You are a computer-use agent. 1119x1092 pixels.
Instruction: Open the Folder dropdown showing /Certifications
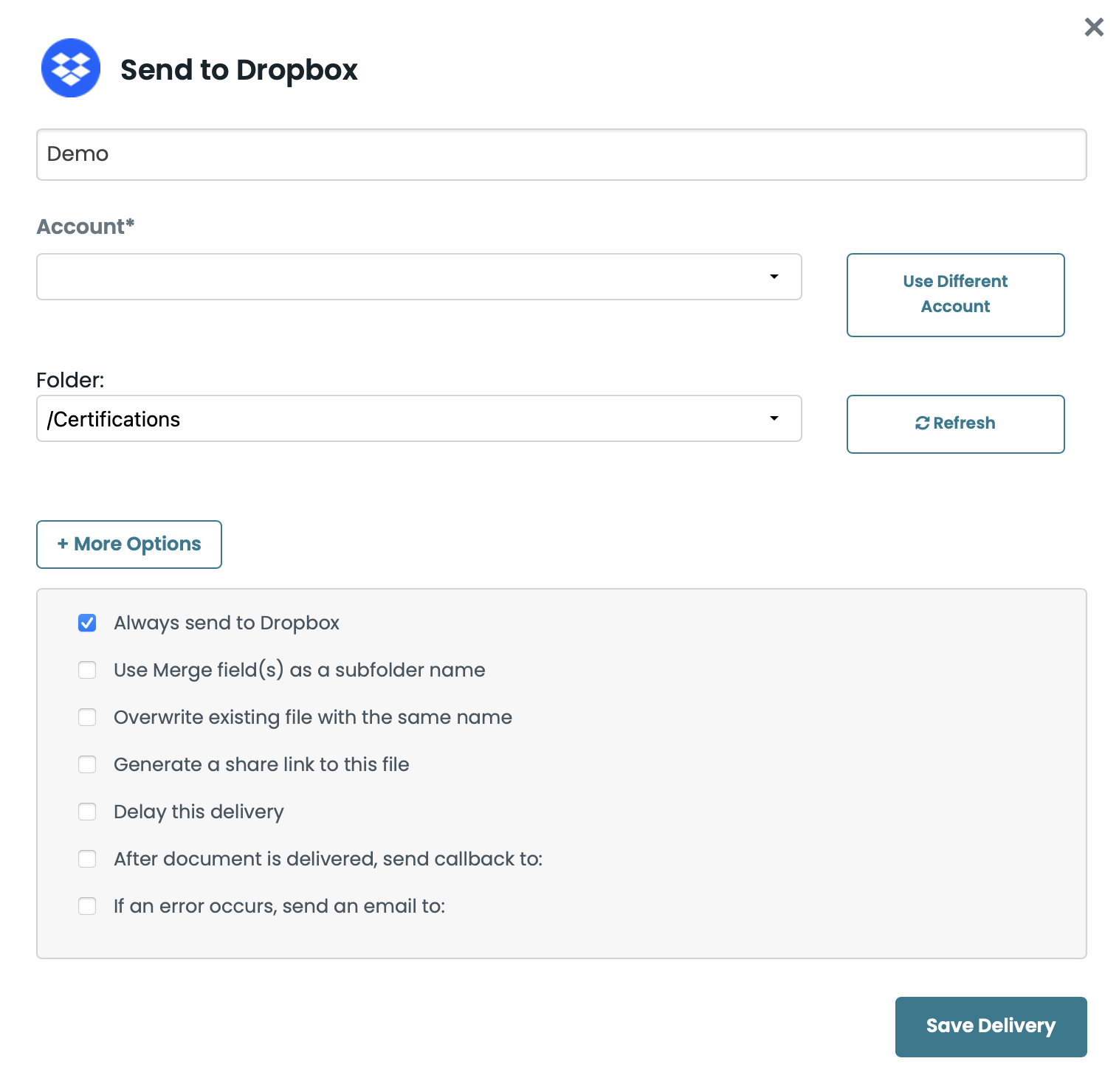pos(419,418)
